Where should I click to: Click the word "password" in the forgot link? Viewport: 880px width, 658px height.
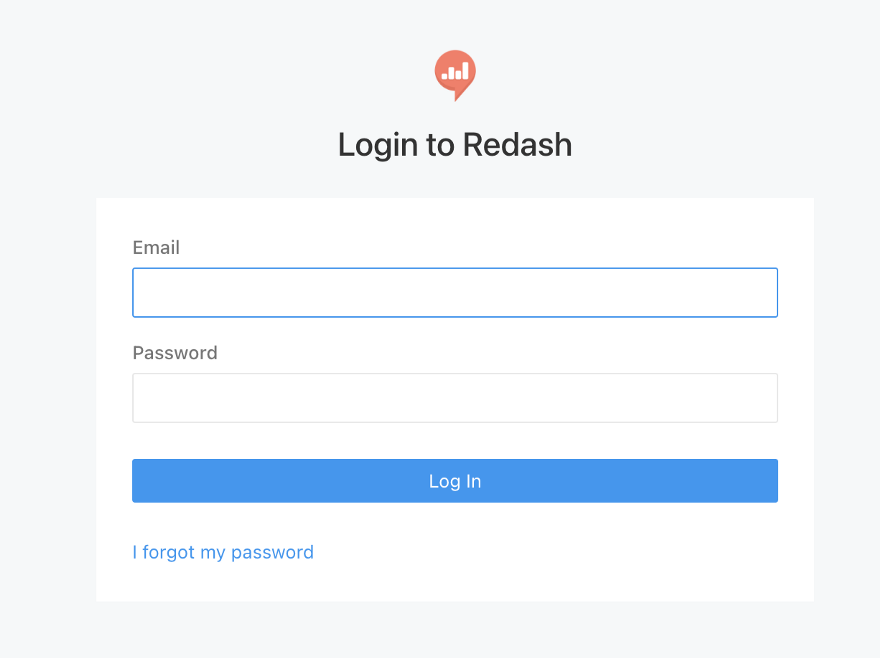[x=271, y=552]
